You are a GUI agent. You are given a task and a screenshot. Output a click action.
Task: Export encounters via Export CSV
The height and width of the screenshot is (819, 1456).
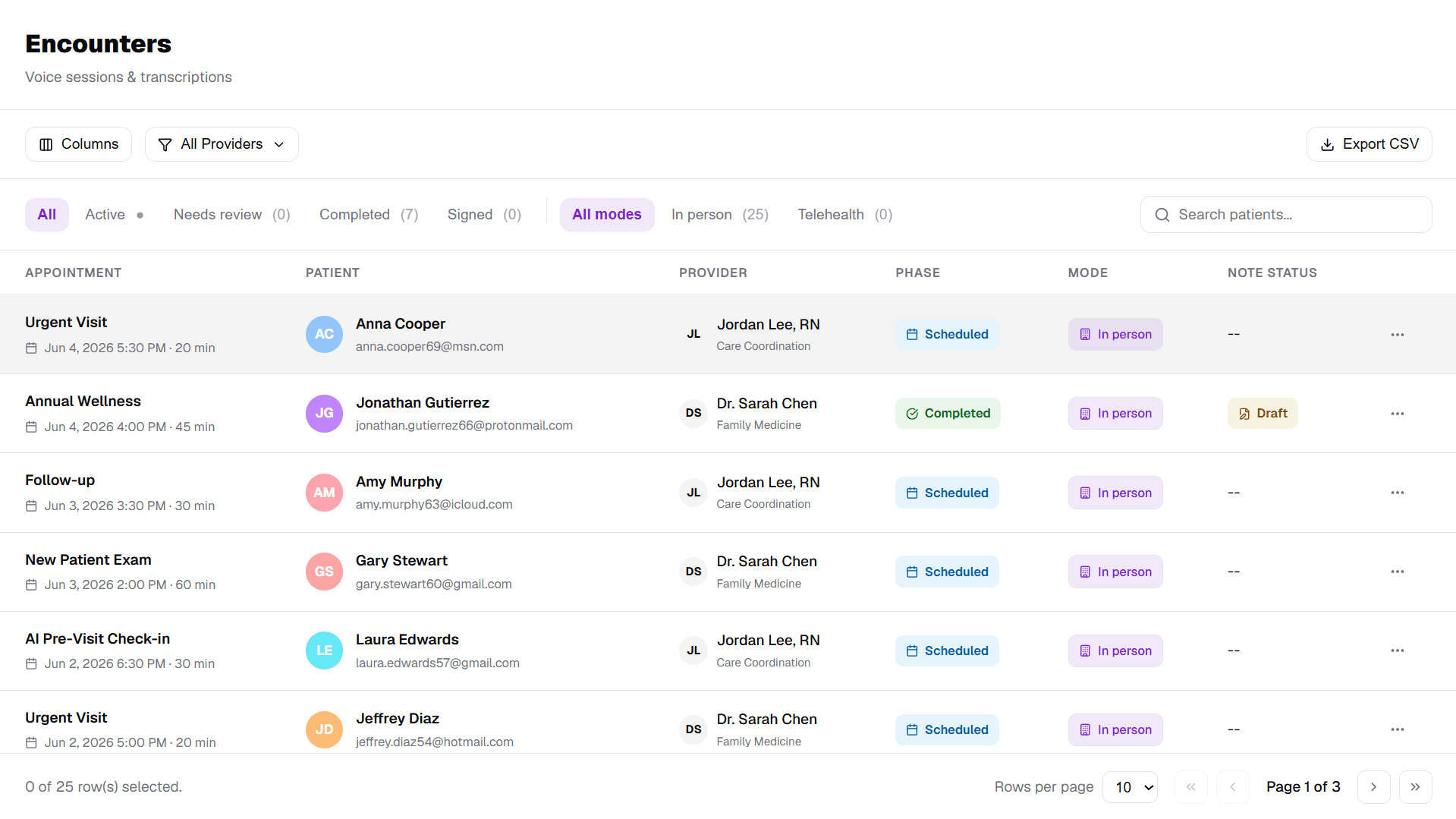point(1369,144)
